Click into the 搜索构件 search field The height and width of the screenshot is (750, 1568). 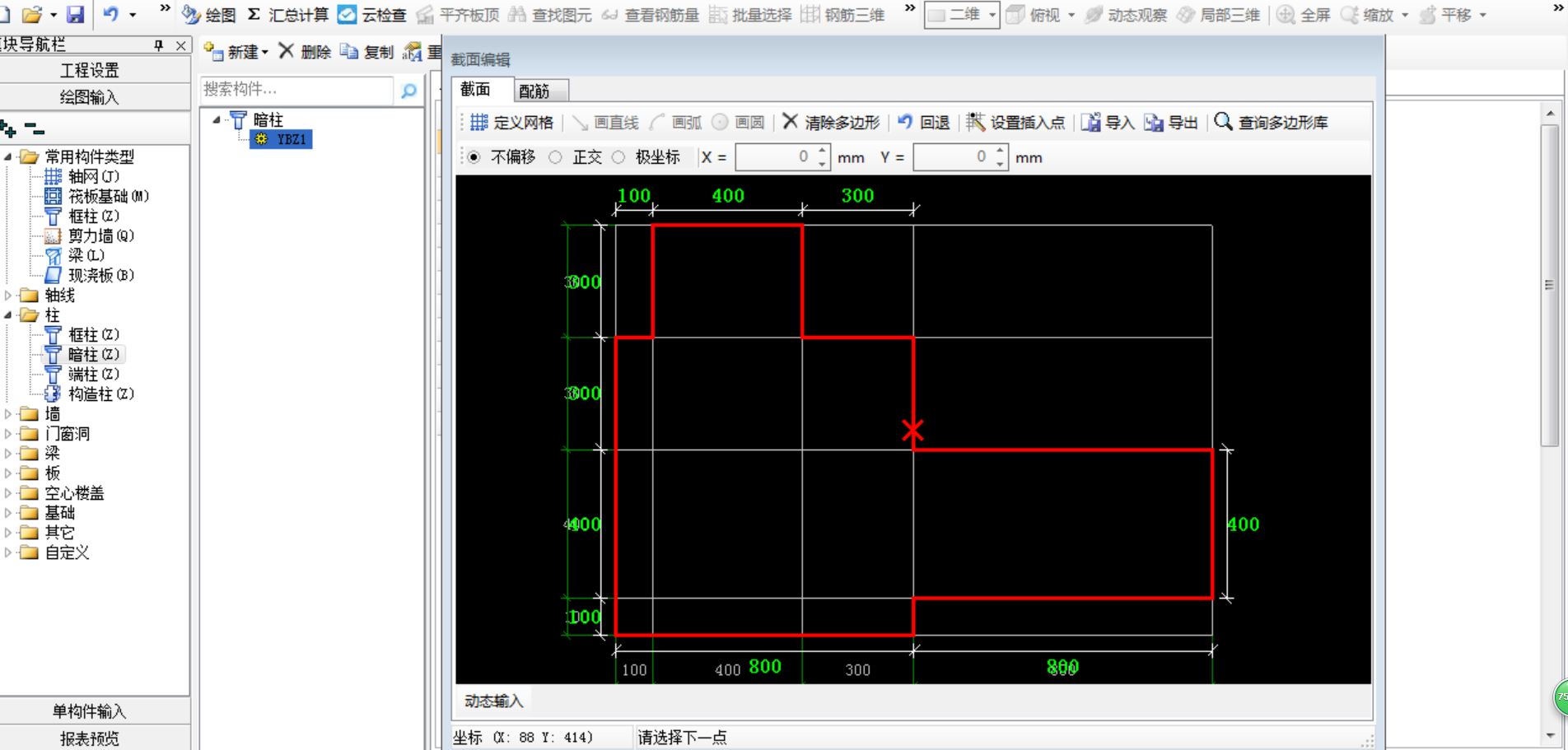pos(296,89)
